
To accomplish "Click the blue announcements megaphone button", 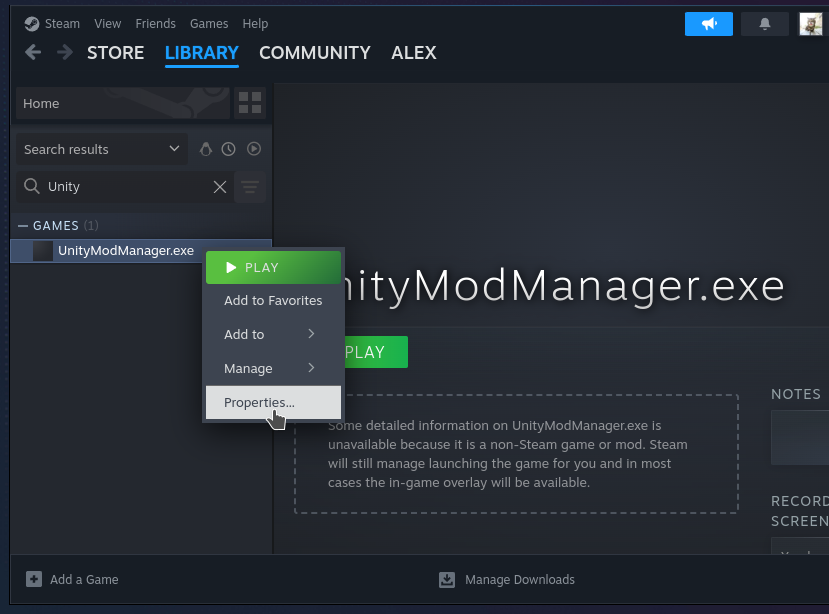I will pos(708,24).
